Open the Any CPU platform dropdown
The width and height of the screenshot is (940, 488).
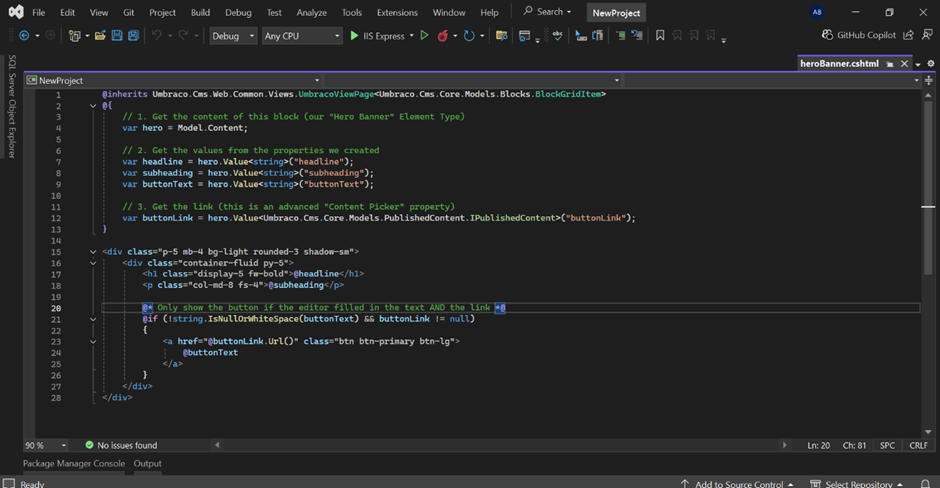pyautogui.click(x=301, y=36)
